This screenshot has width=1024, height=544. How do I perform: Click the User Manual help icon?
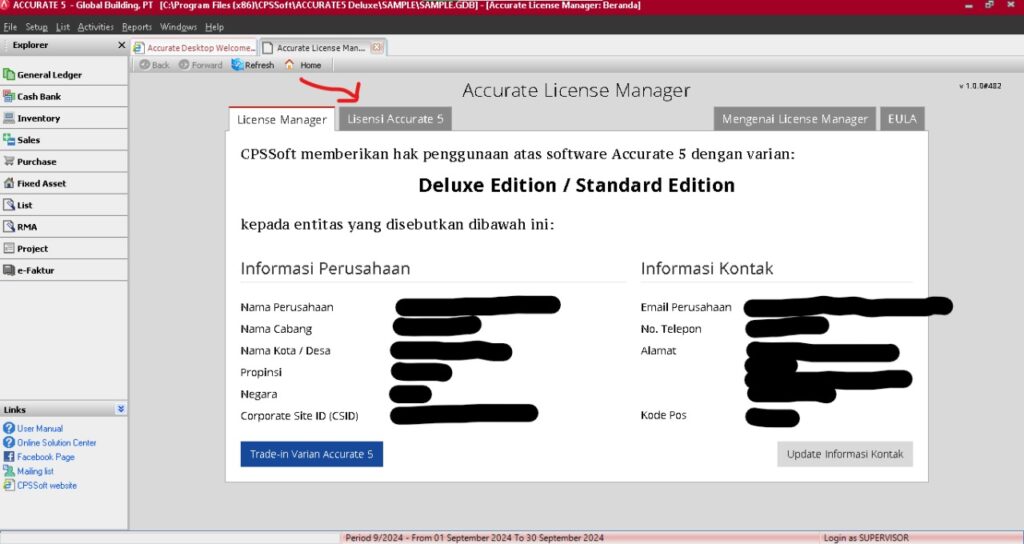(x=8, y=428)
